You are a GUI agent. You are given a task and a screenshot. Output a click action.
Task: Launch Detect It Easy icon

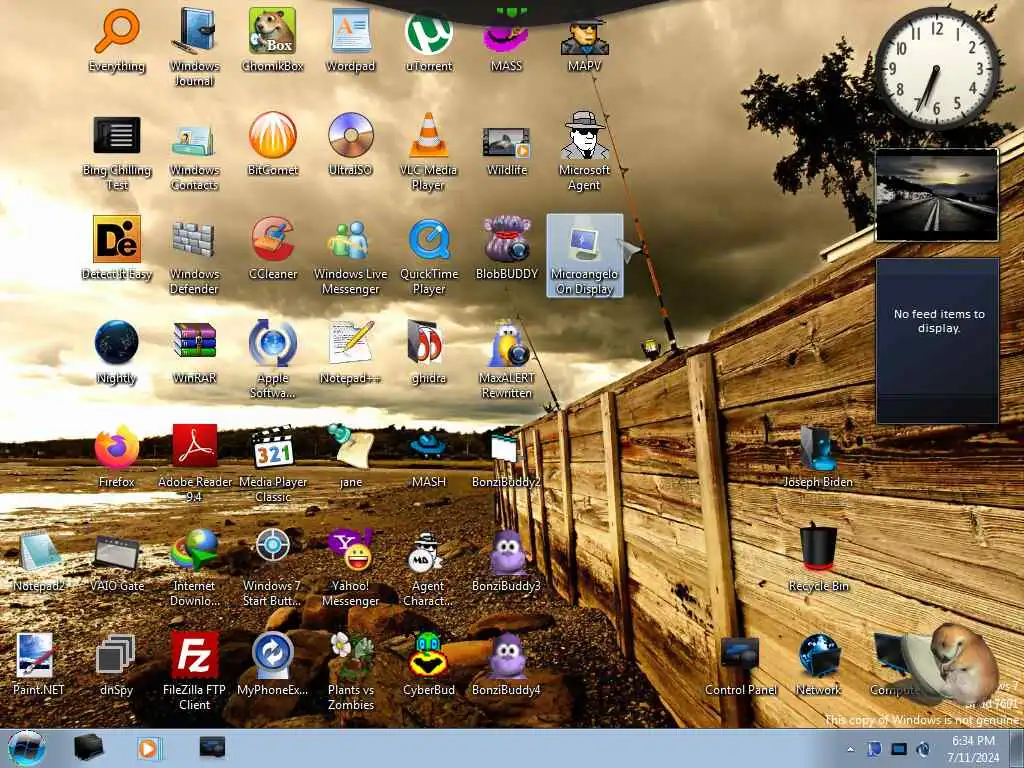pyautogui.click(x=117, y=248)
